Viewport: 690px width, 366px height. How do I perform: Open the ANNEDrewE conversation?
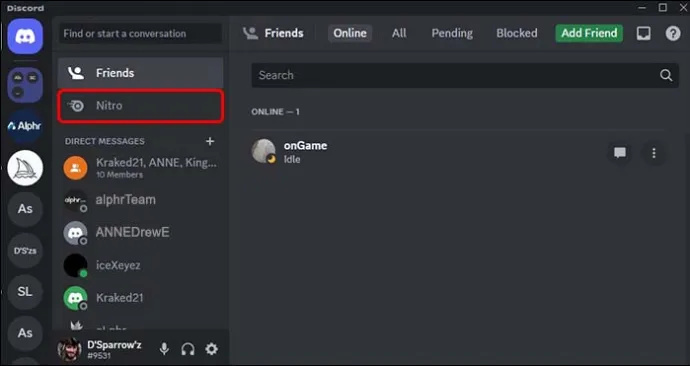coord(140,233)
